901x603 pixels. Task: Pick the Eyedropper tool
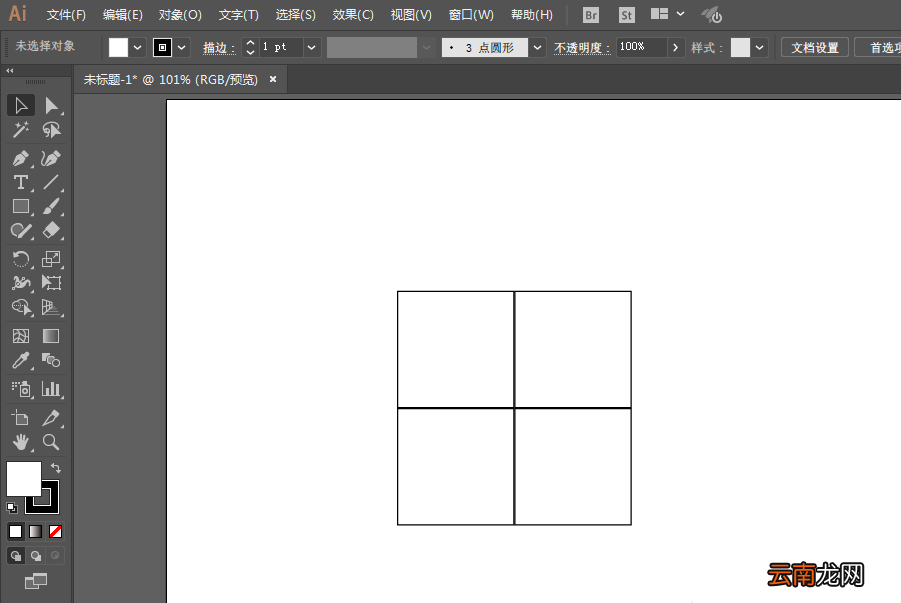(x=21, y=360)
